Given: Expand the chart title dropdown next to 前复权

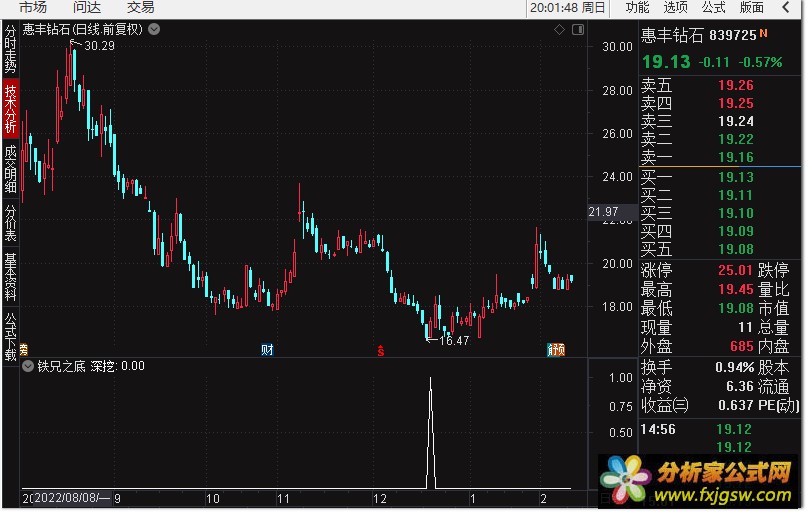Looking at the screenshot, I should (154, 29).
